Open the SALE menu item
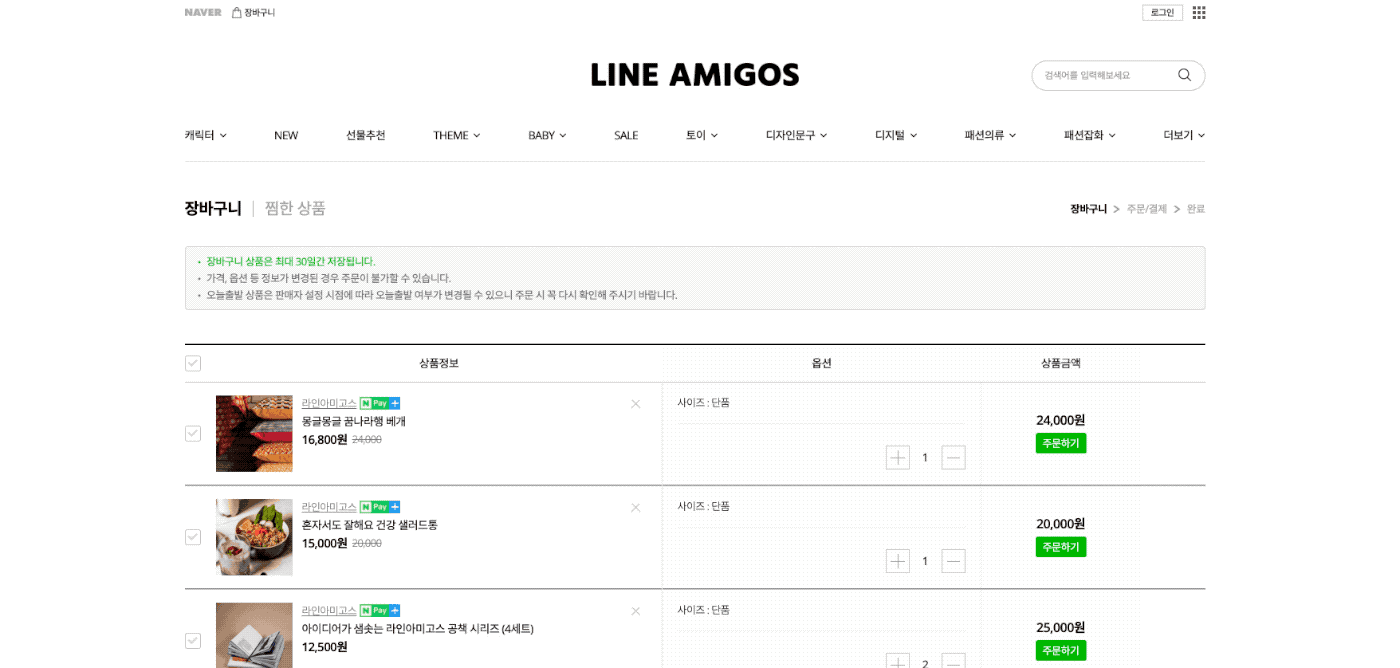 626,136
